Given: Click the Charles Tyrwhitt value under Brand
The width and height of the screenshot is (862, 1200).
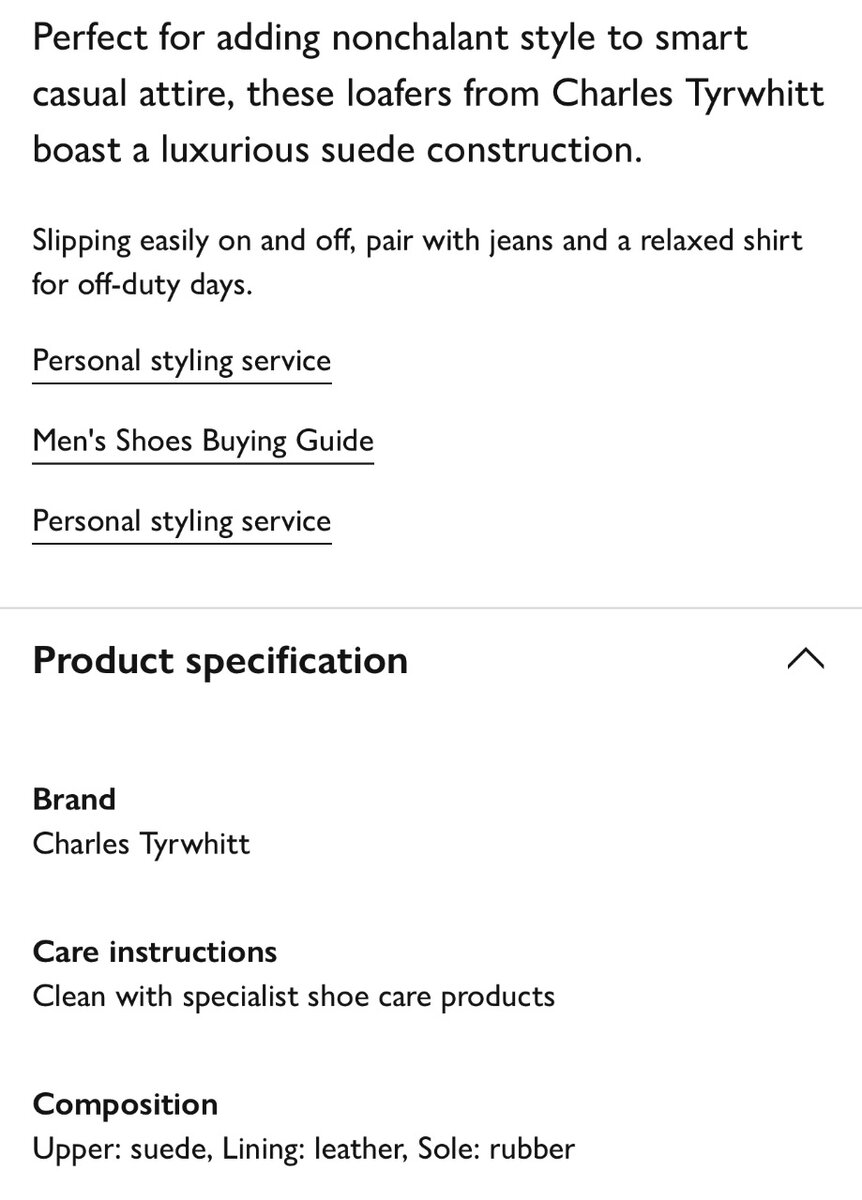Looking at the screenshot, I should [x=141, y=843].
